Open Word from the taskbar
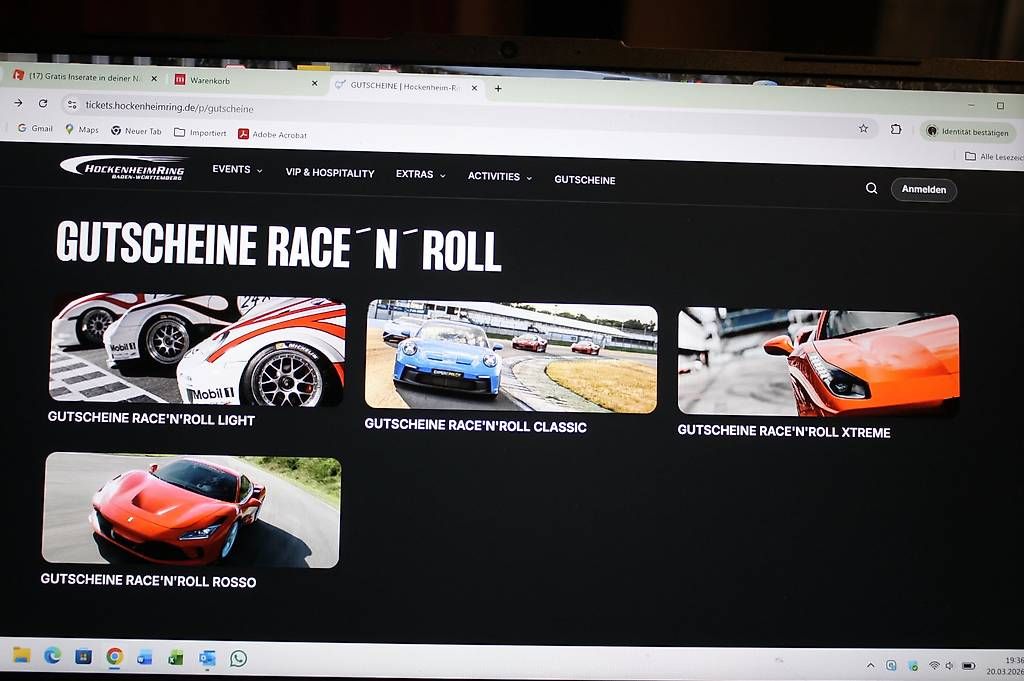 point(145,657)
